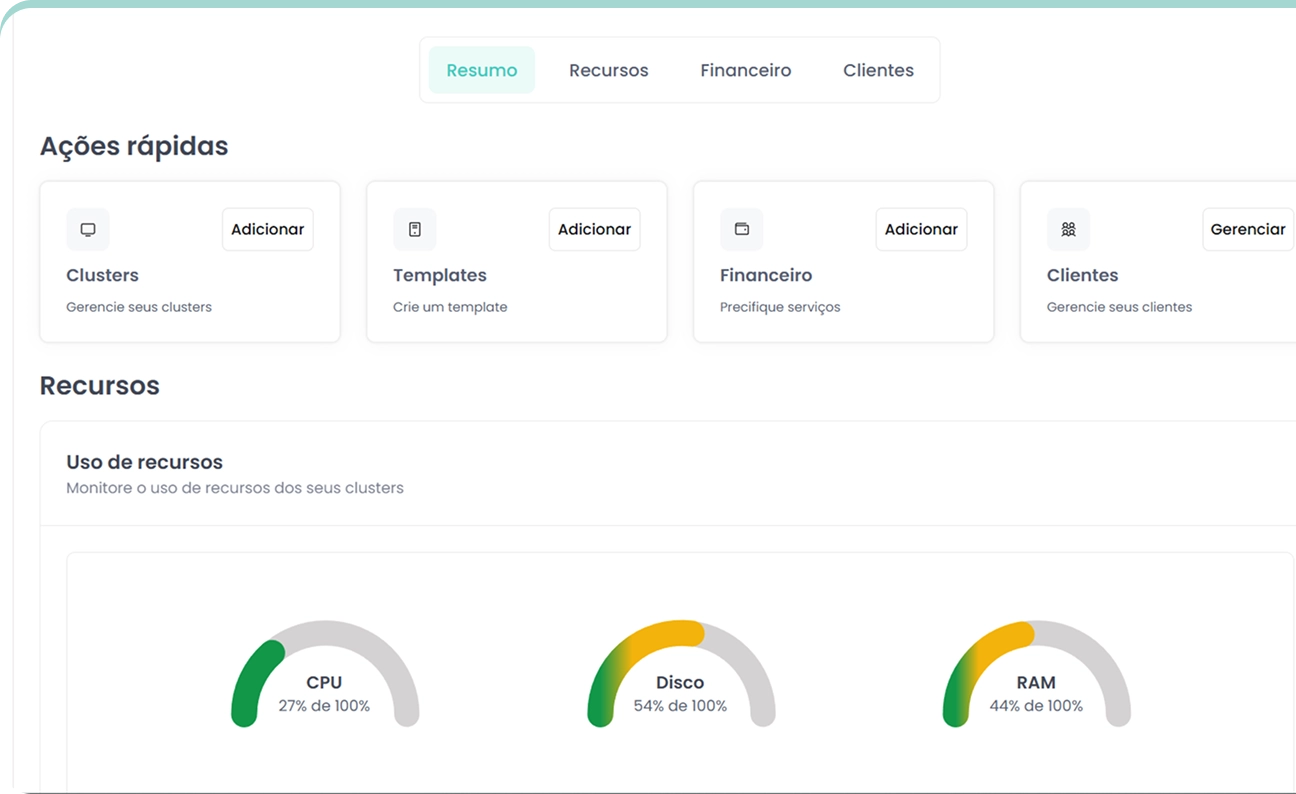This screenshot has height=794, width=1296.
Task: Open the Templates card title
Action: 440,275
